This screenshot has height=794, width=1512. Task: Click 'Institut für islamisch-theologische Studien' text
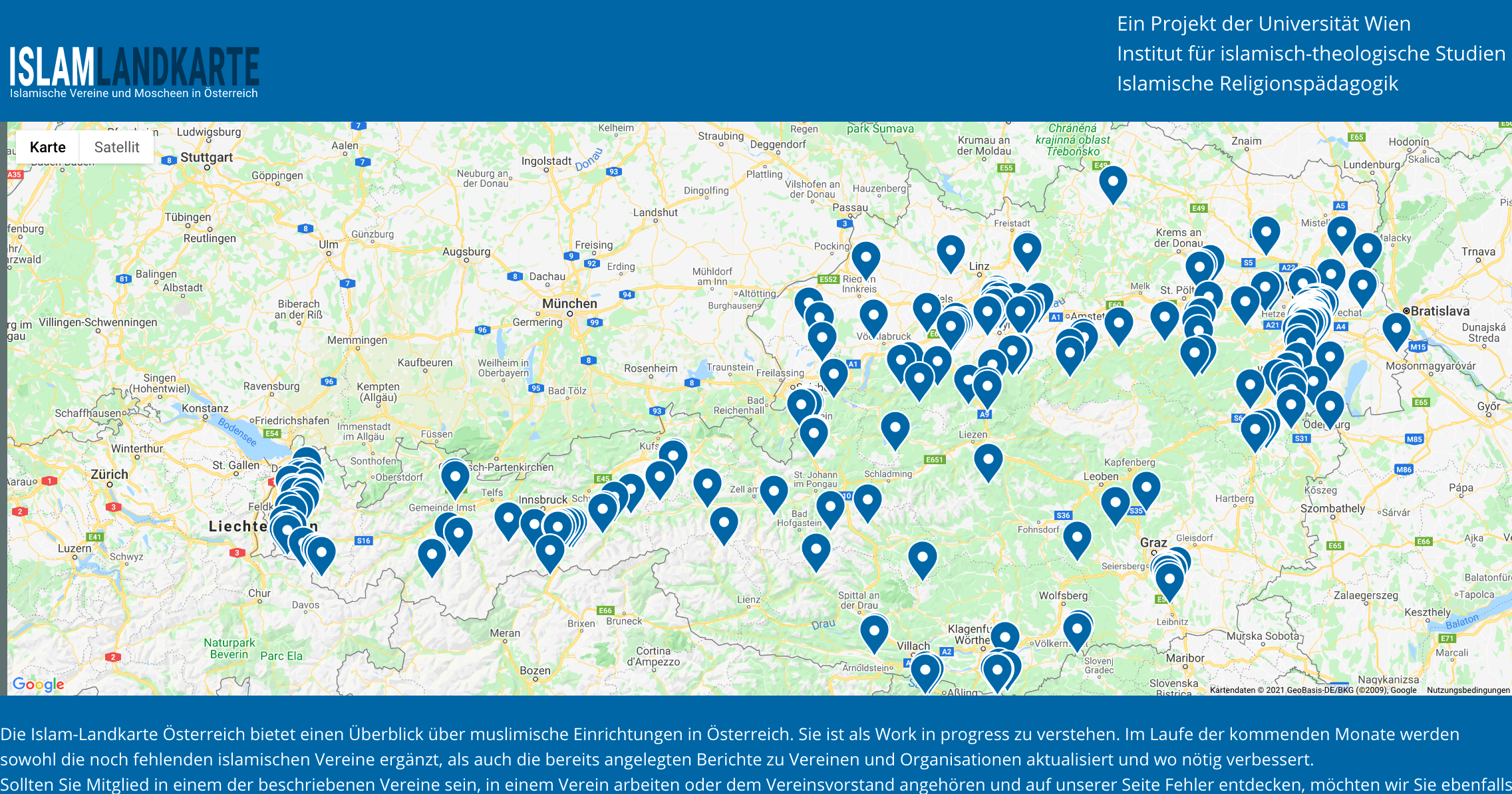coord(1311,53)
